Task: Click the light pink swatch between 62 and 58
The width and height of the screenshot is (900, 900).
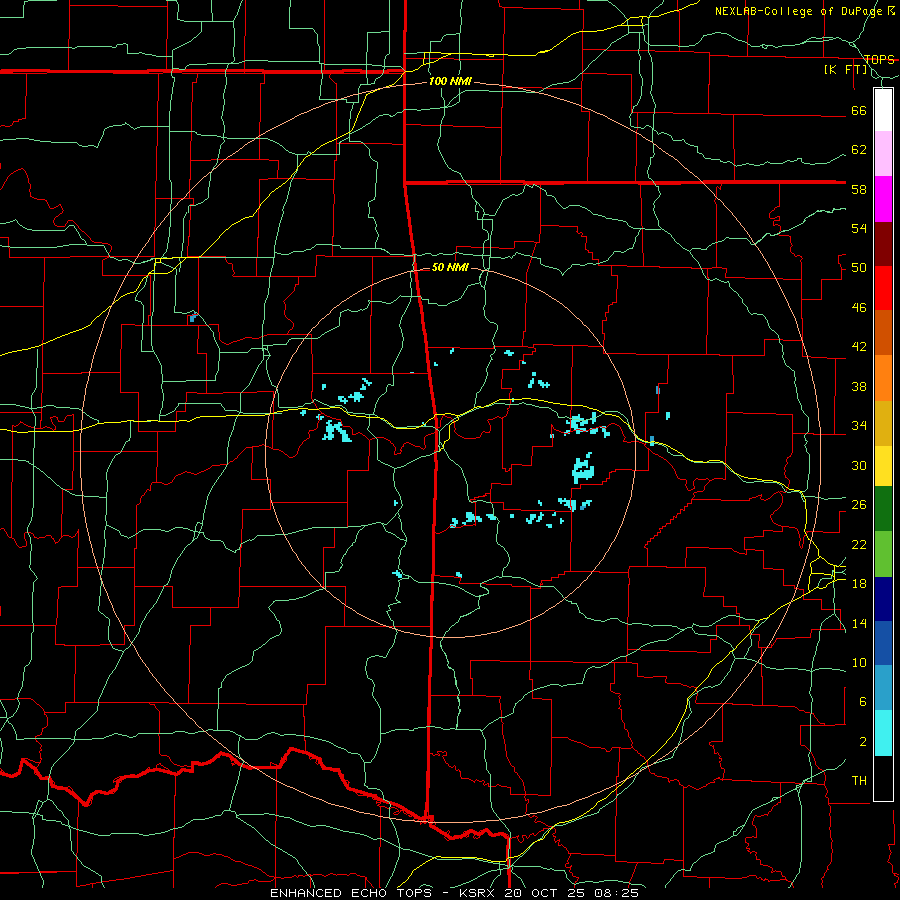Action: click(x=883, y=154)
